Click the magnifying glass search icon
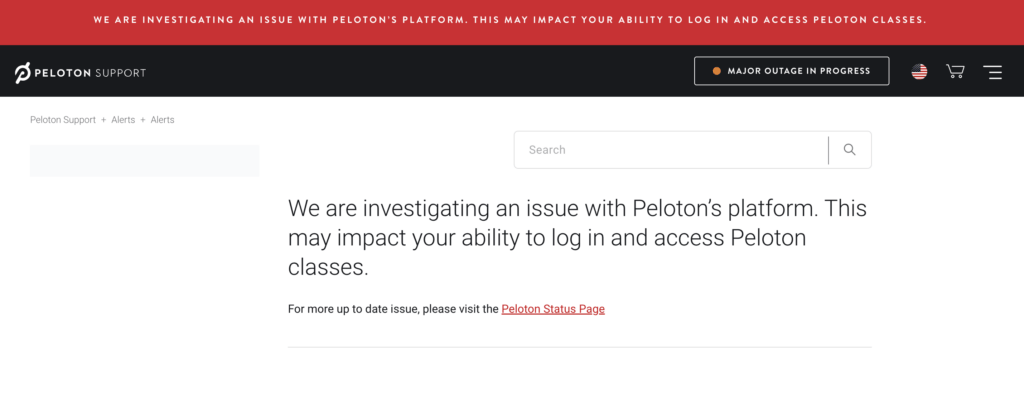 pos(850,149)
